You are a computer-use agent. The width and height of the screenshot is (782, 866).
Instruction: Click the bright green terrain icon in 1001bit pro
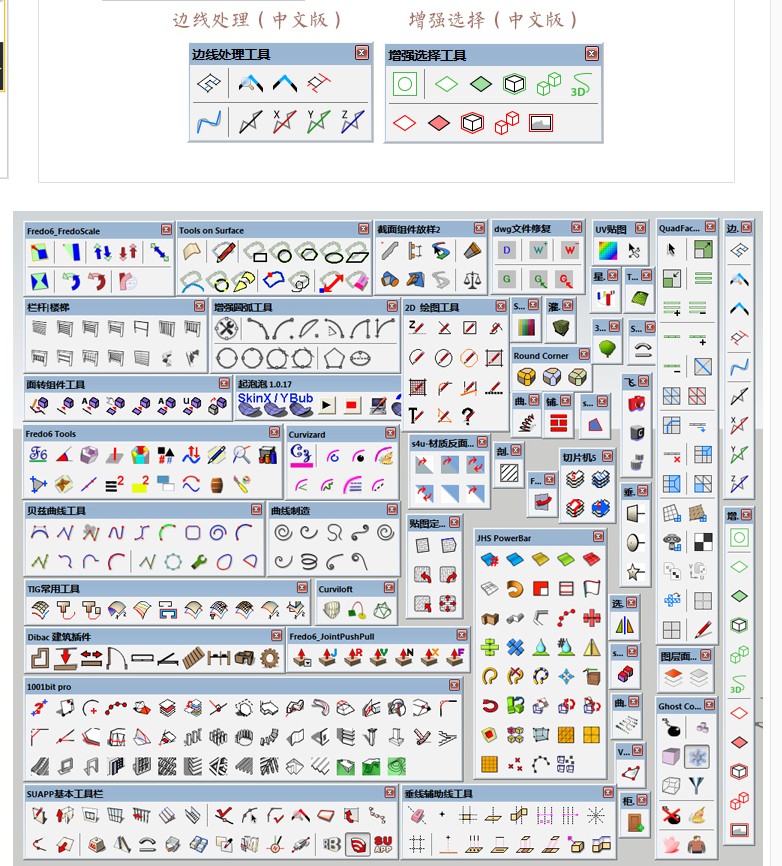coord(397,766)
